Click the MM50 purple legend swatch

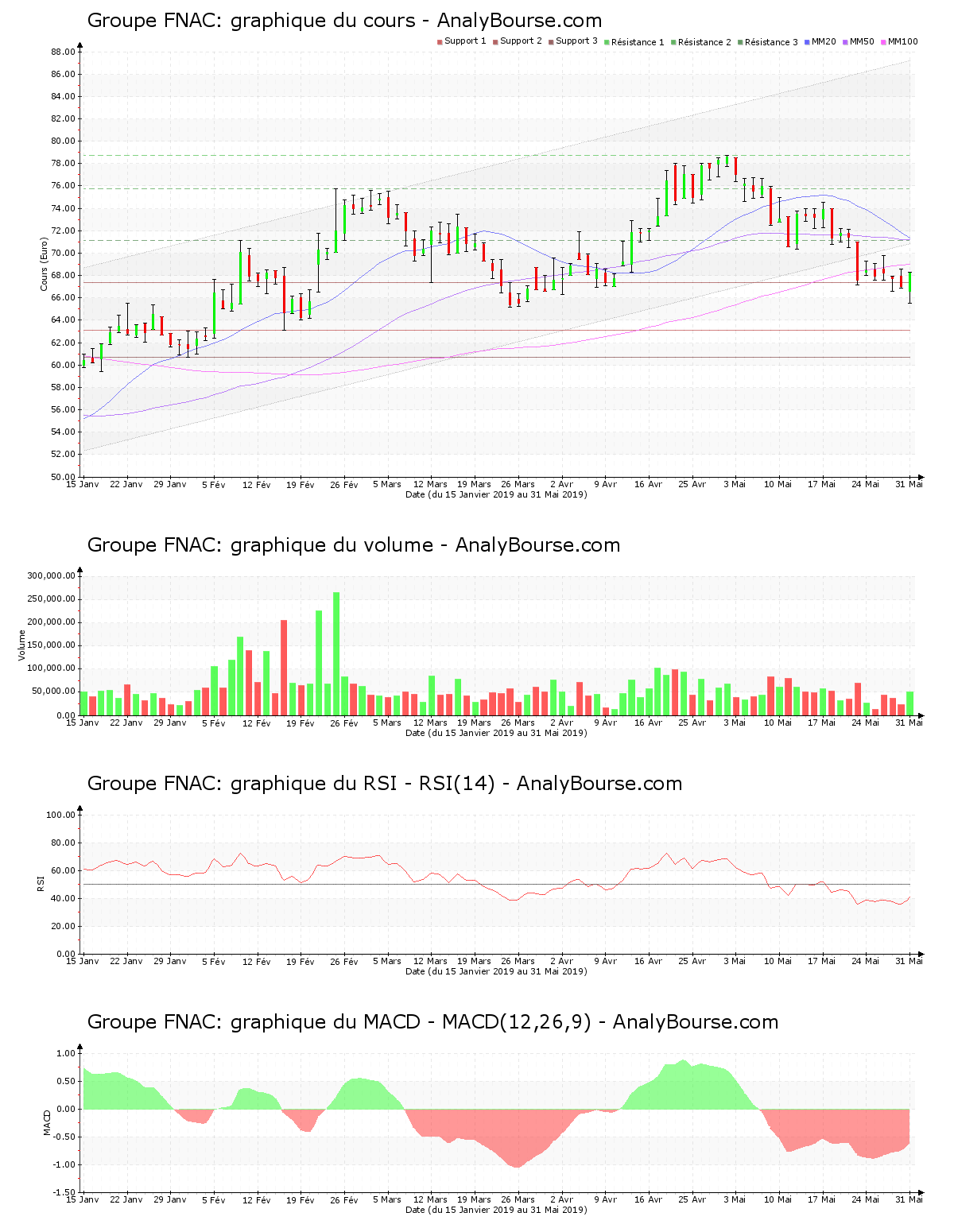pyautogui.click(x=846, y=41)
